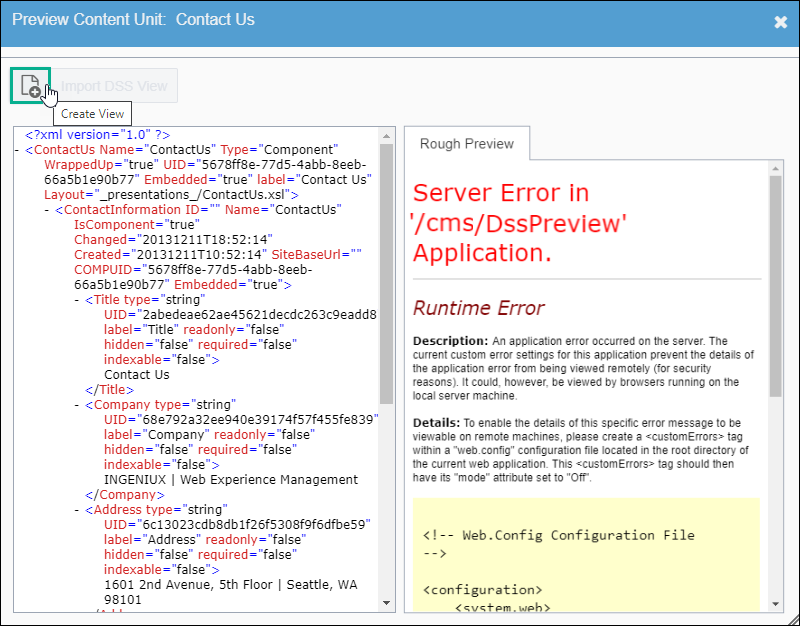Collapse the ContactUs root XML node
Screen dimensions: 800x626
[x=17, y=150]
